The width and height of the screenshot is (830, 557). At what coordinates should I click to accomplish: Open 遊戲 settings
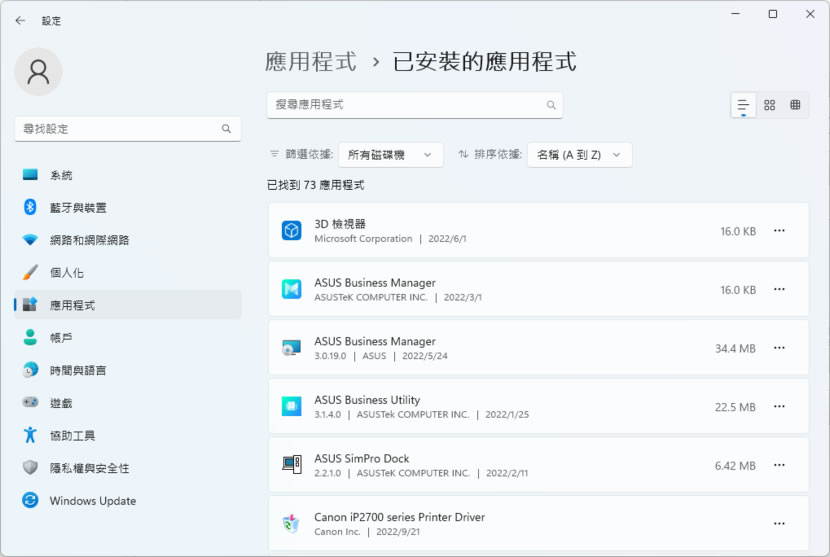click(x=128, y=403)
